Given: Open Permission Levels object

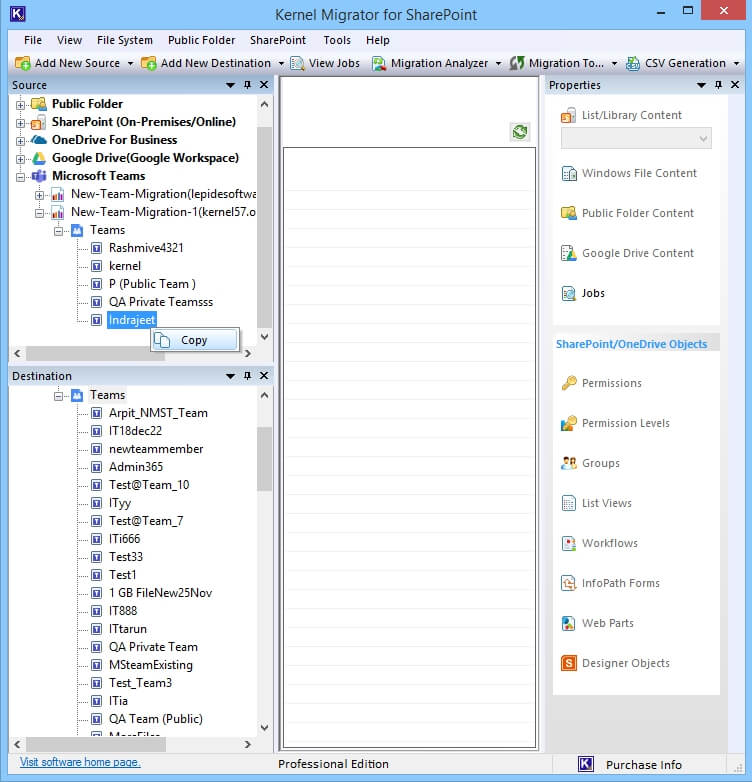Looking at the screenshot, I should tap(615, 423).
